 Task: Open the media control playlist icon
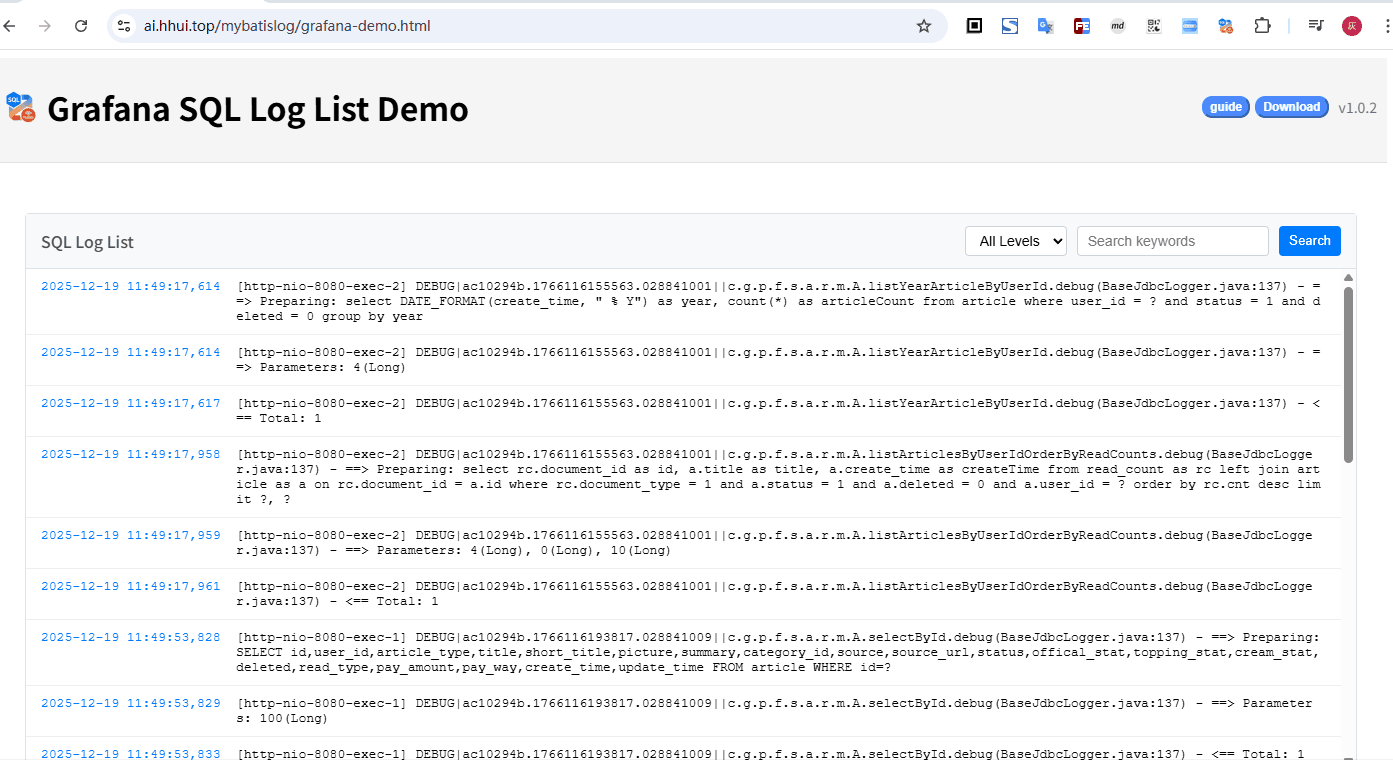tap(1316, 26)
